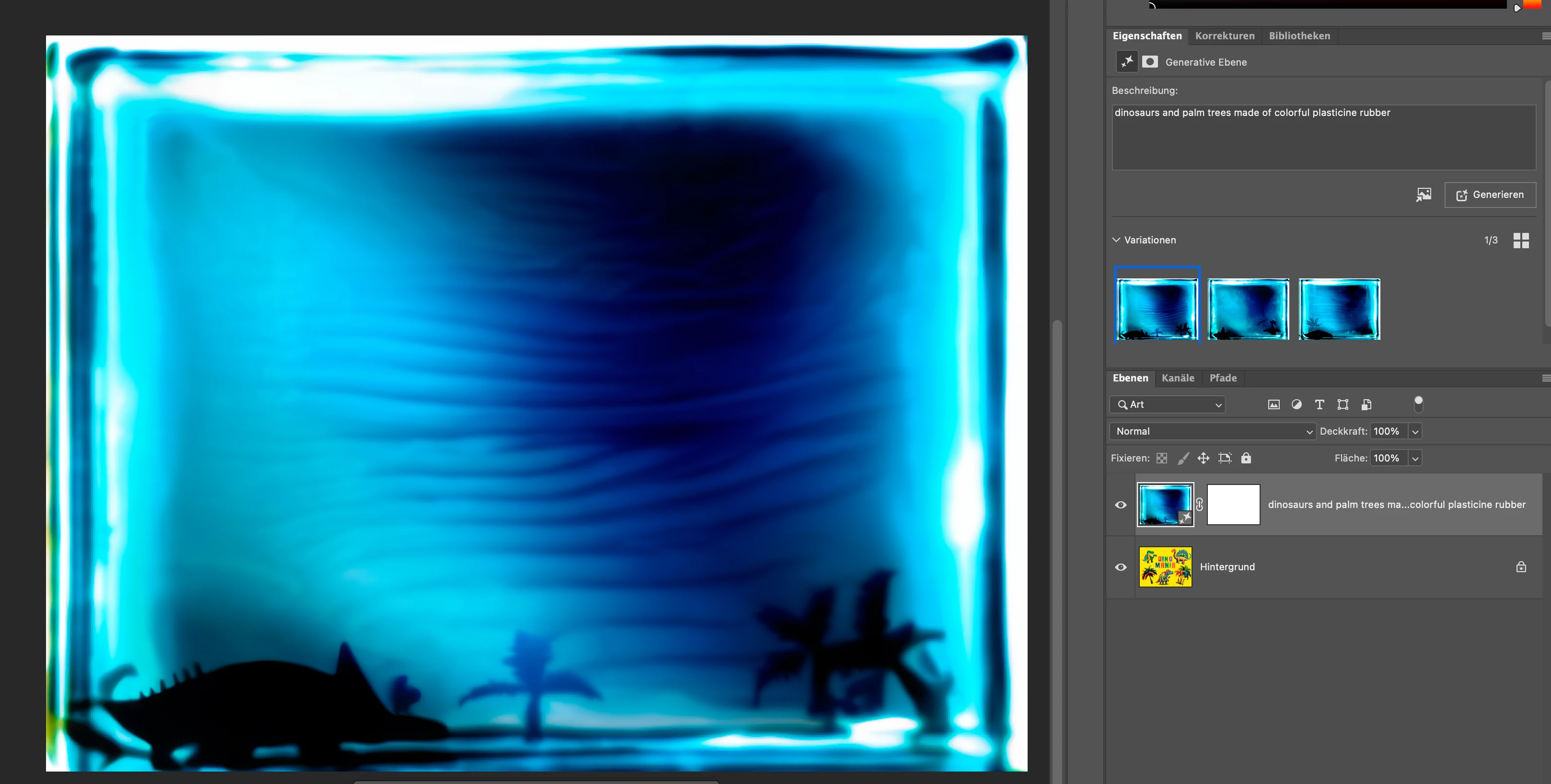Screen dimensions: 1551x784
Task: Hide the Hintergrund layer
Action: (x=1121, y=567)
